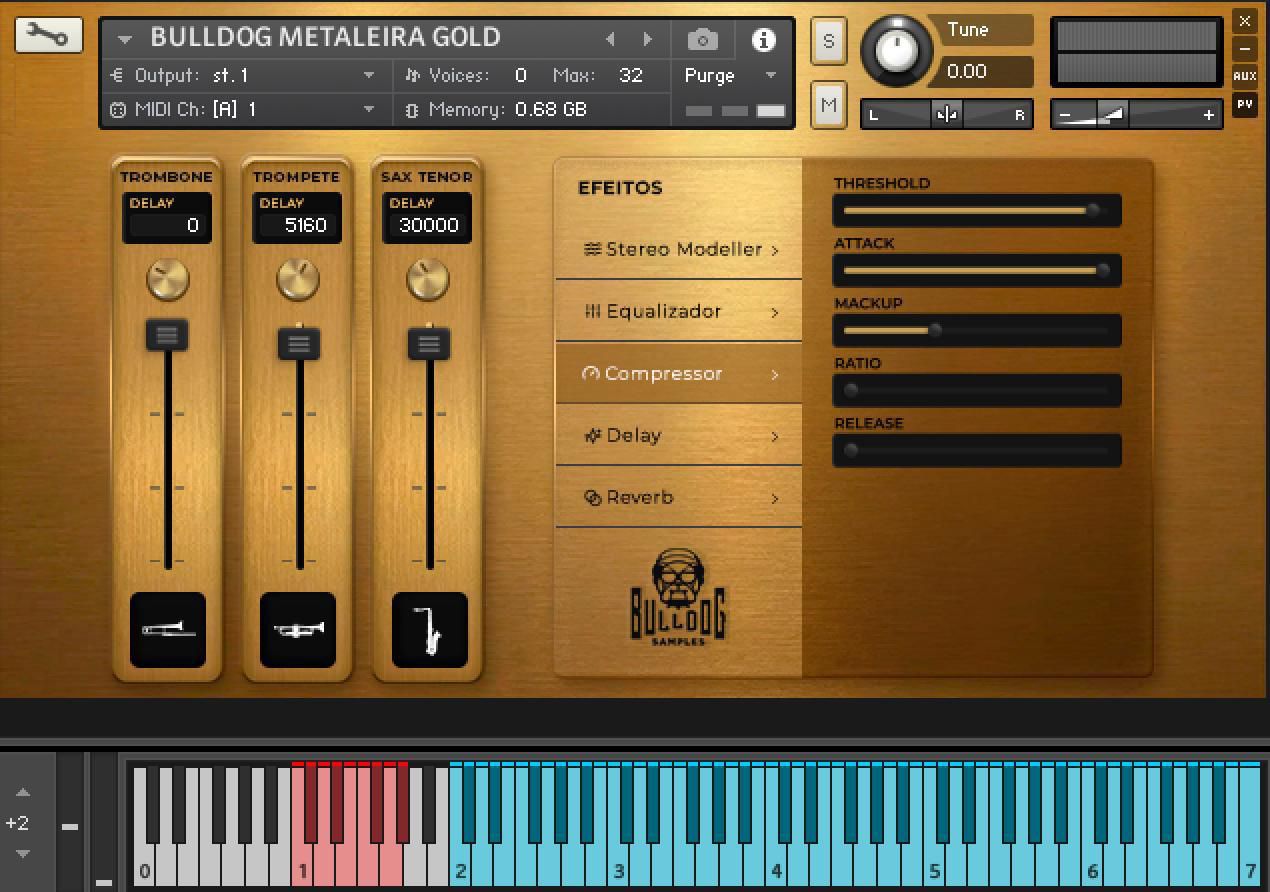Viewport: 1270px width, 892px height.
Task: Click the EFEITOS heading
Action: click(620, 187)
